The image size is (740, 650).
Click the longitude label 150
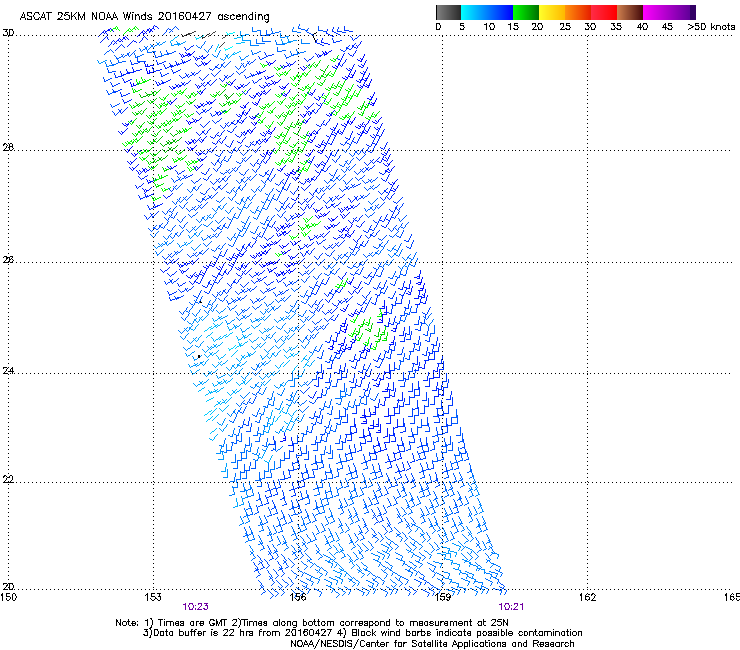[x=8, y=597]
